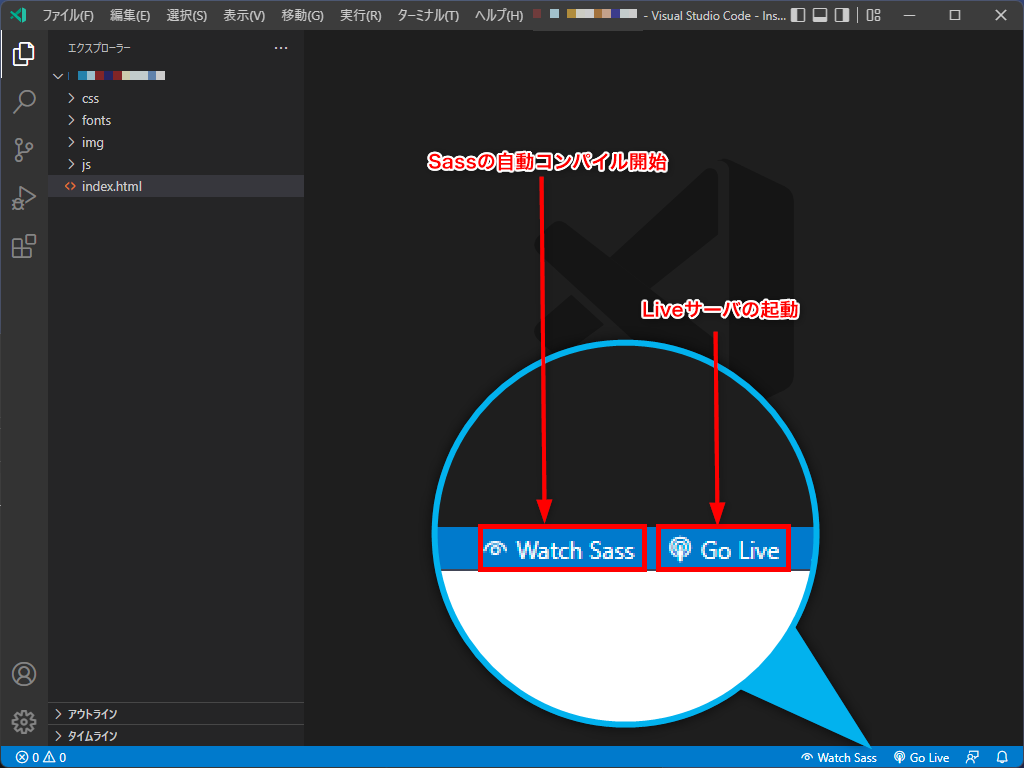Open the index.html file
The height and width of the screenshot is (768, 1024).
[176, 186]
